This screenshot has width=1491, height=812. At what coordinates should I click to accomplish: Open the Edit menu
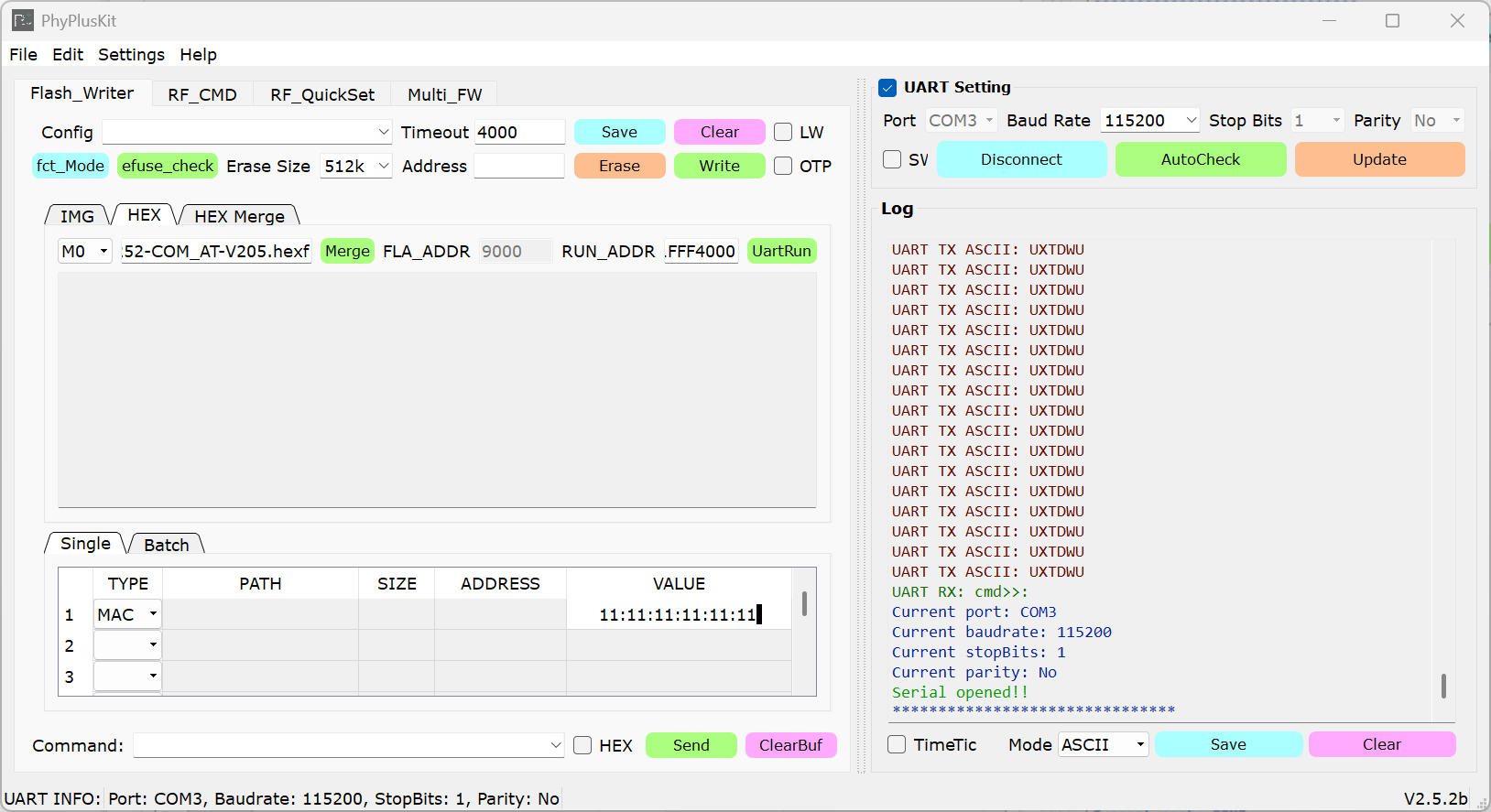[x=68, y=55]
